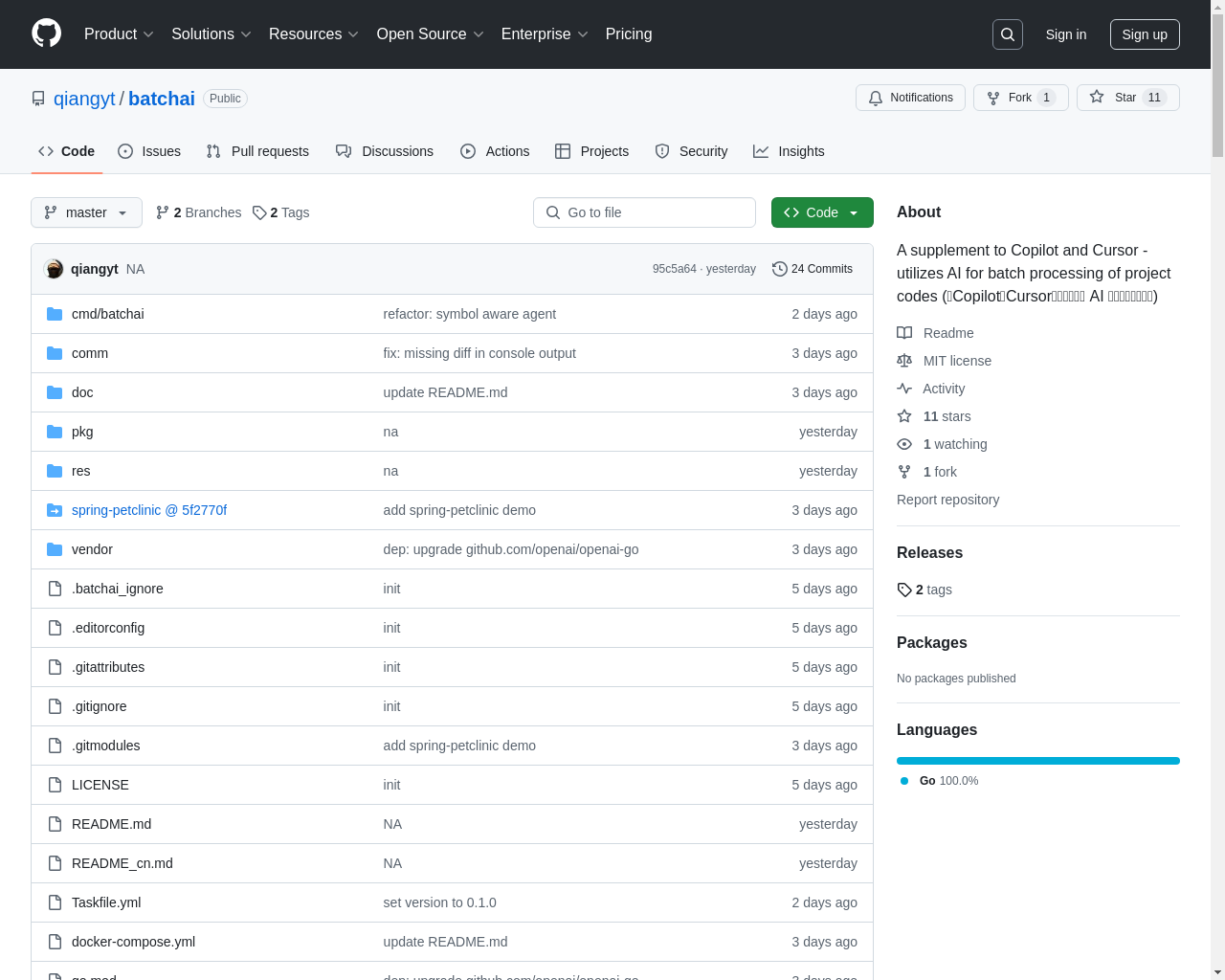
Task: Switch to the Projects tab
Action: pos(591,151)
